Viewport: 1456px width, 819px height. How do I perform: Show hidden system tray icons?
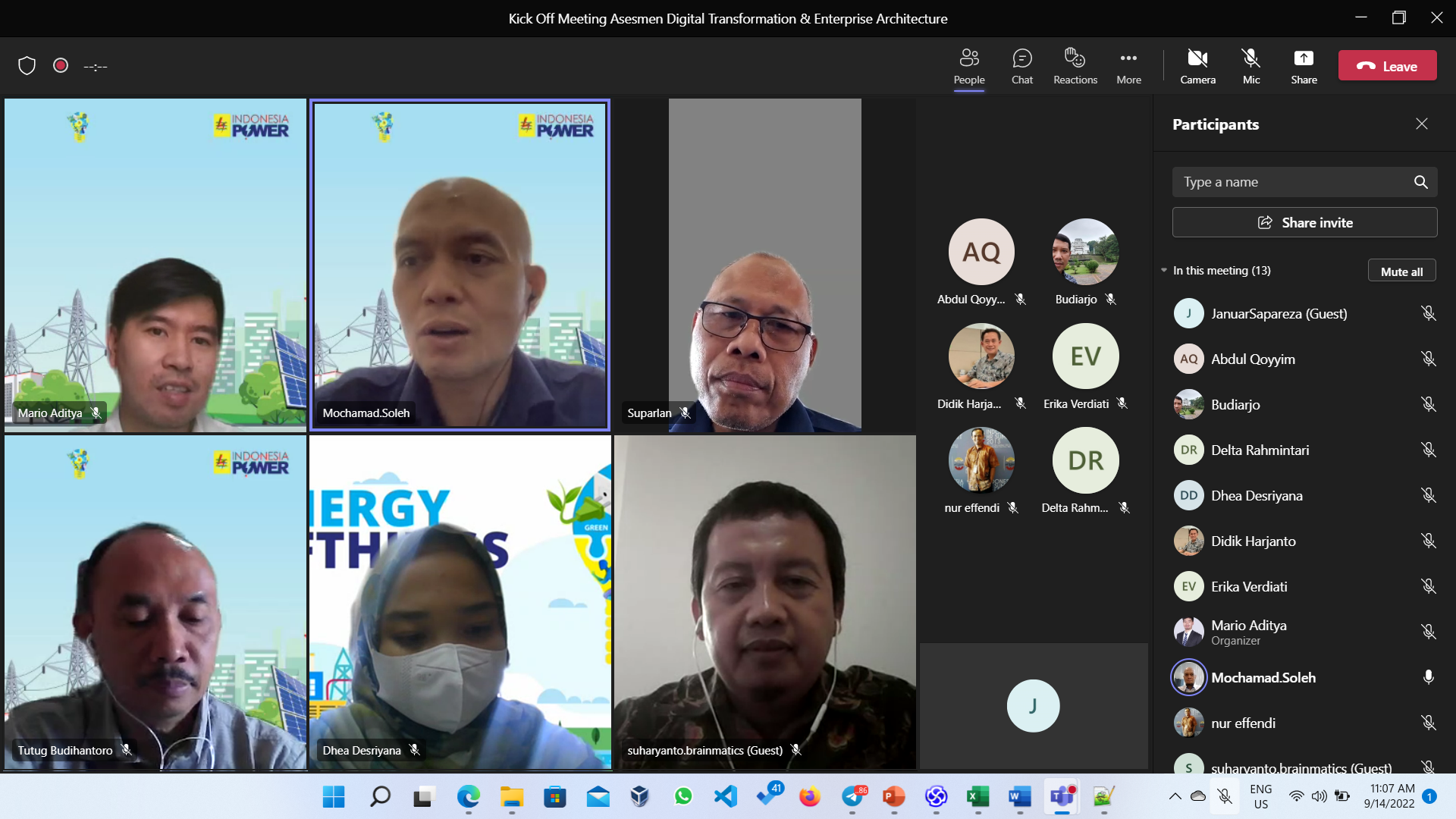click(1175, 796)
